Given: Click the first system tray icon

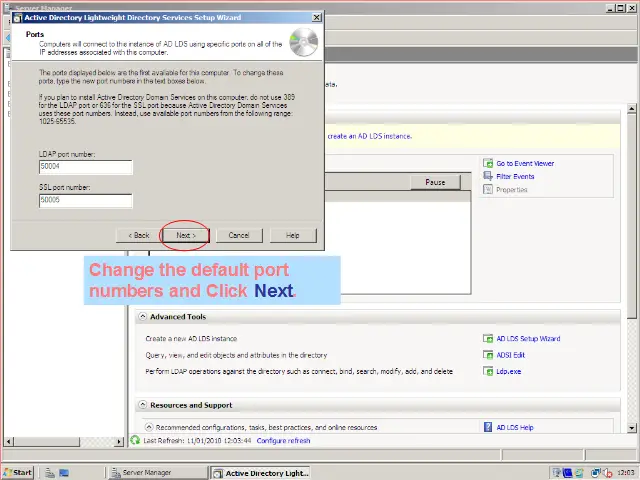Looking at the screenshot, I should pyautogui.click(x=557, y=473).
